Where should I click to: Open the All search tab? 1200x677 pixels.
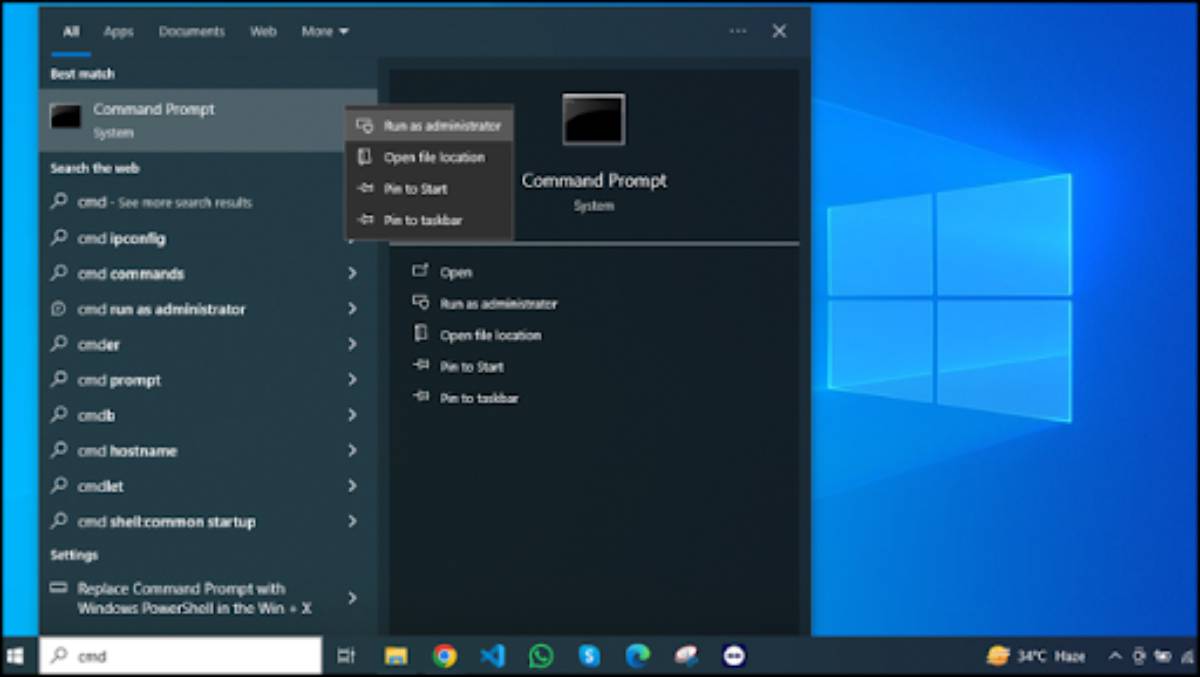(x=71, y=32)
